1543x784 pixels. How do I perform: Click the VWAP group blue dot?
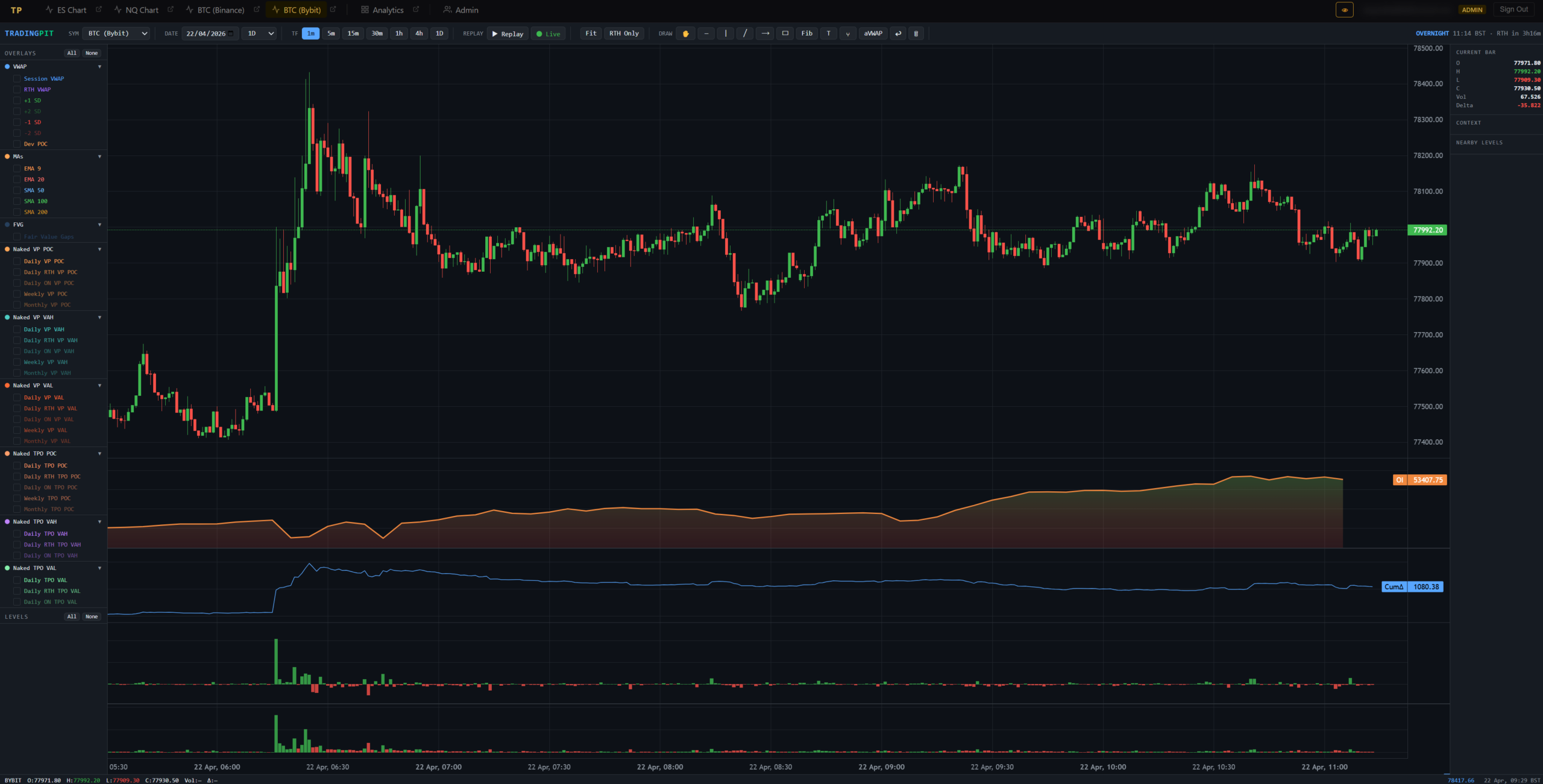point(7,67)
